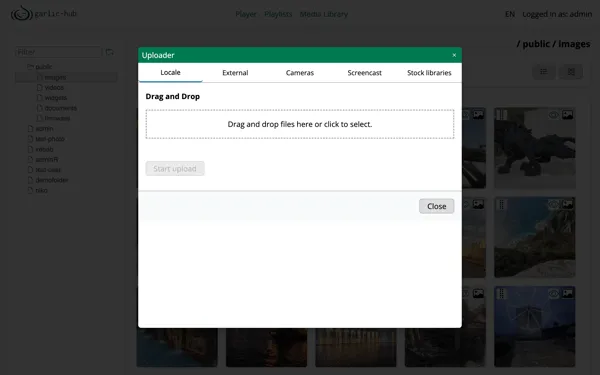This screenshot has height=375, width=600.
Task: Switch media library to grid view
Action: (x=571, y=72)
